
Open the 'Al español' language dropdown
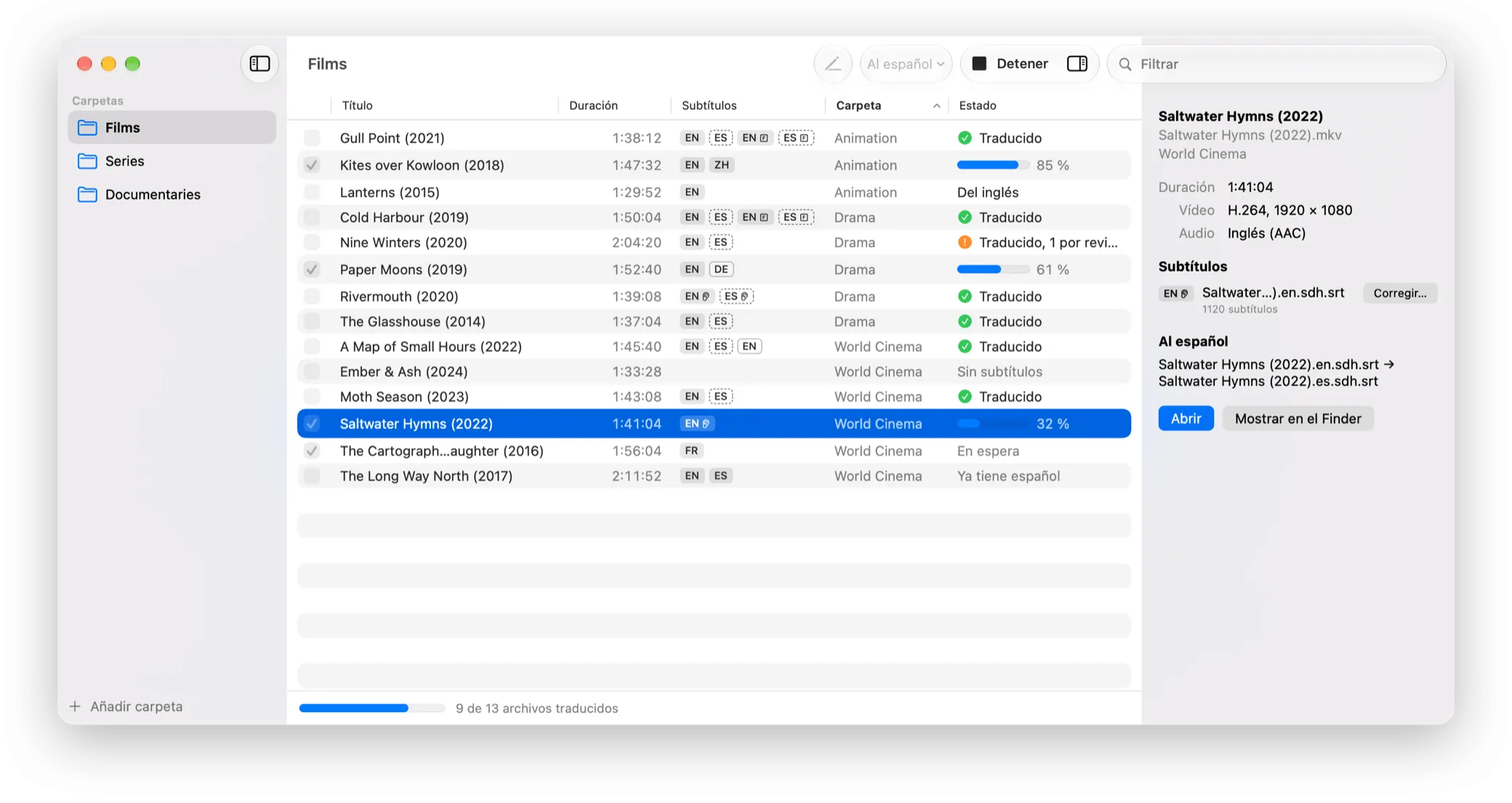[x=906, y=64]
